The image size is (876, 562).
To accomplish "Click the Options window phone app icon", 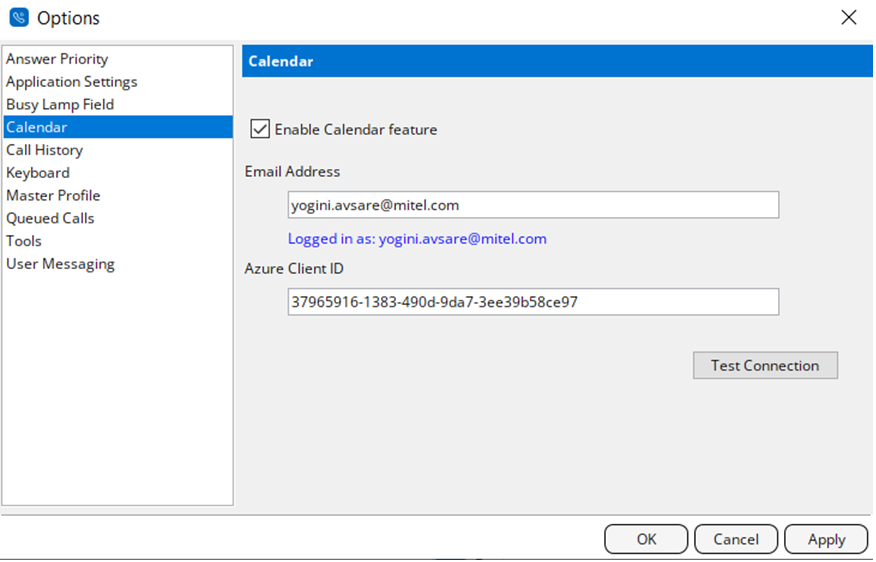I will click(18, 18).
